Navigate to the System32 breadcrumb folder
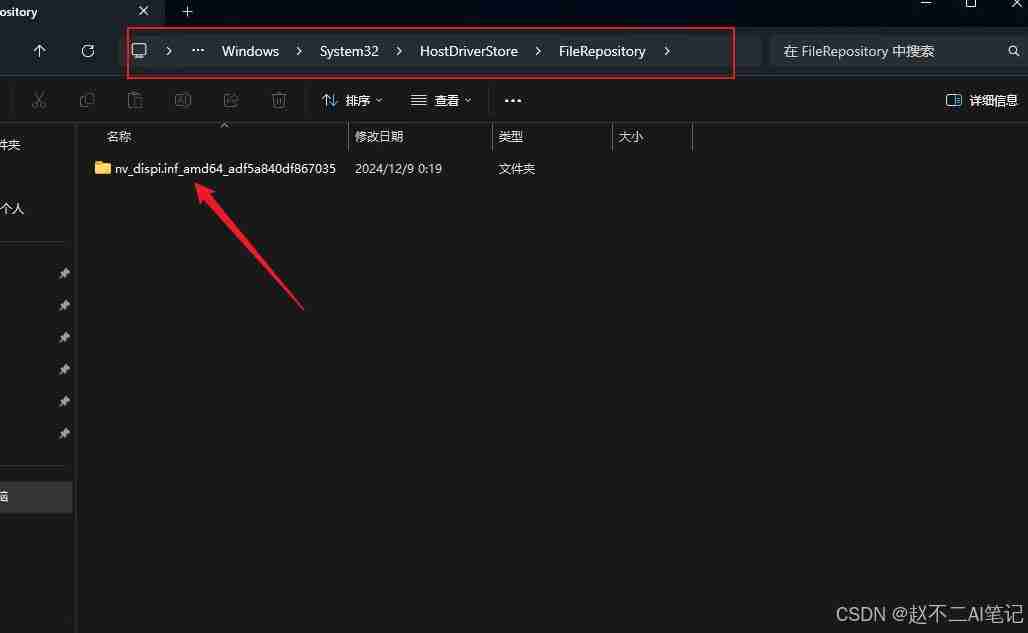 pyautogui.click(x=348, y=51)
